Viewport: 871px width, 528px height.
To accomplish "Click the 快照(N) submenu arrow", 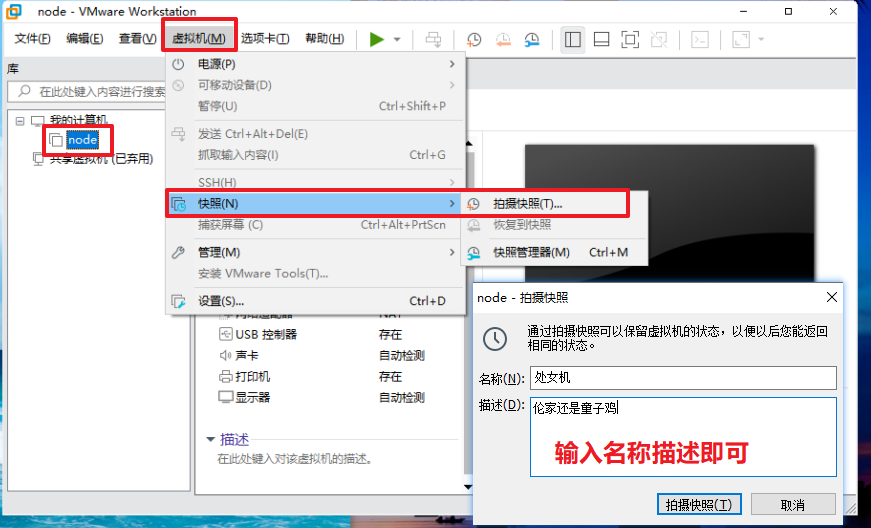I will click(x=452, y=204).
